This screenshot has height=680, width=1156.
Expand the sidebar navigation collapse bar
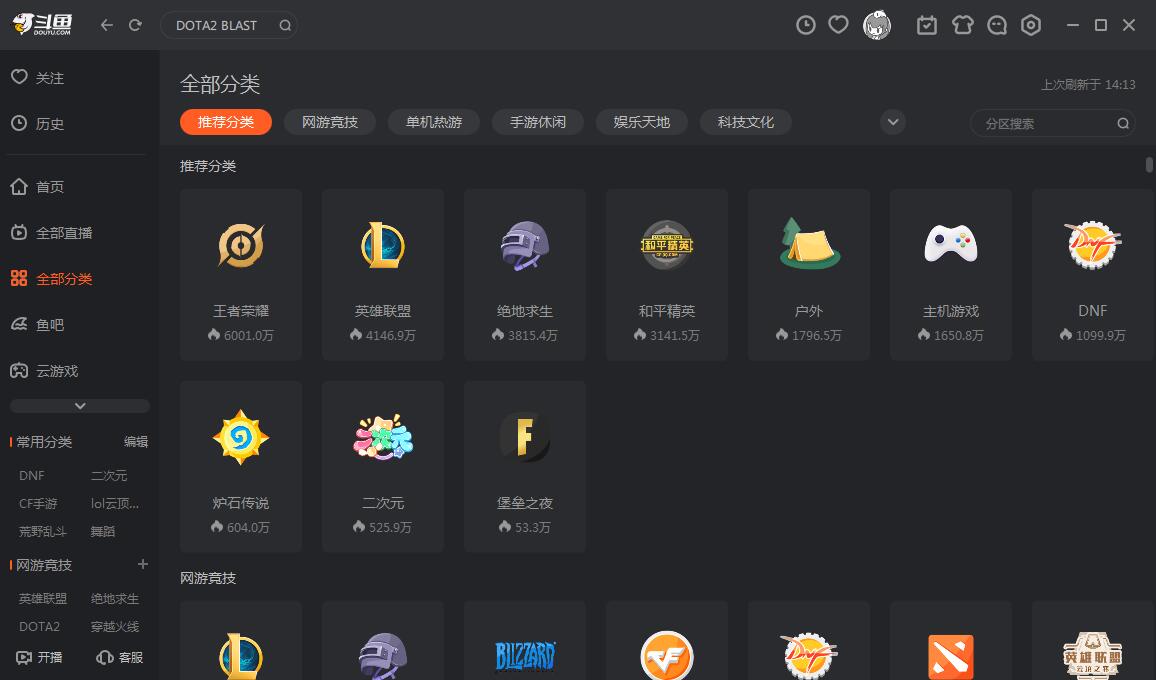point(80,406)
